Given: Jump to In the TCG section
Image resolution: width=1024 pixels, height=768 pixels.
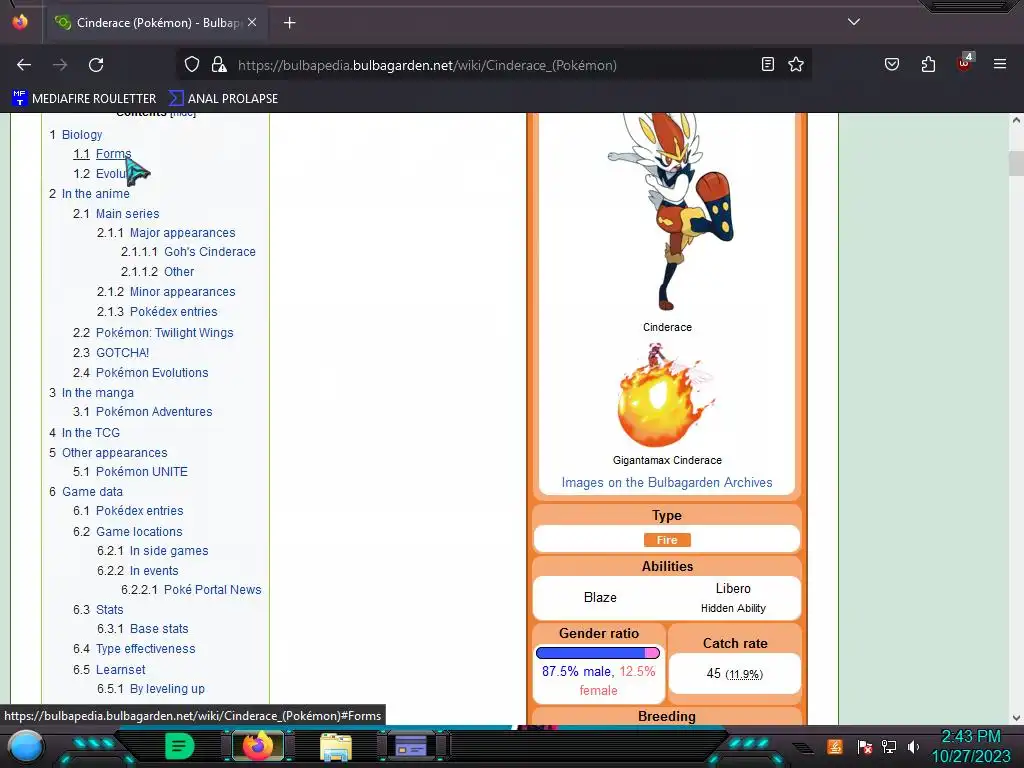Looking at the screenshot, I should click(x=91, y=433).
